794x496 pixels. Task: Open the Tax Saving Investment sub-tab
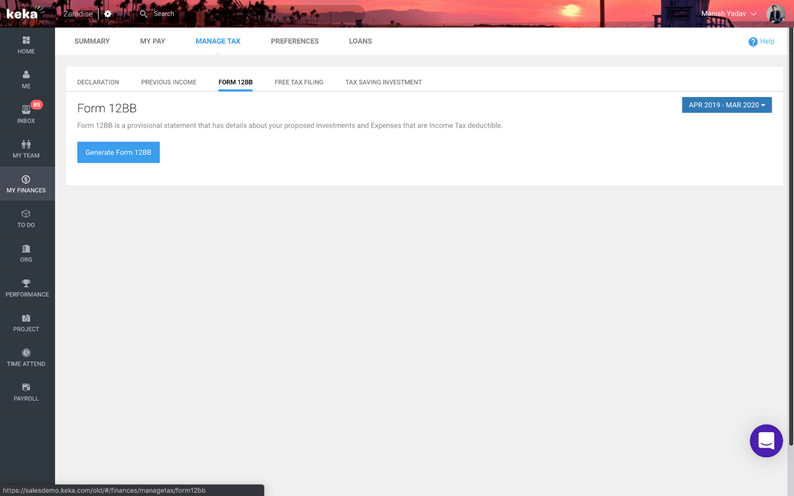point(383,82)
